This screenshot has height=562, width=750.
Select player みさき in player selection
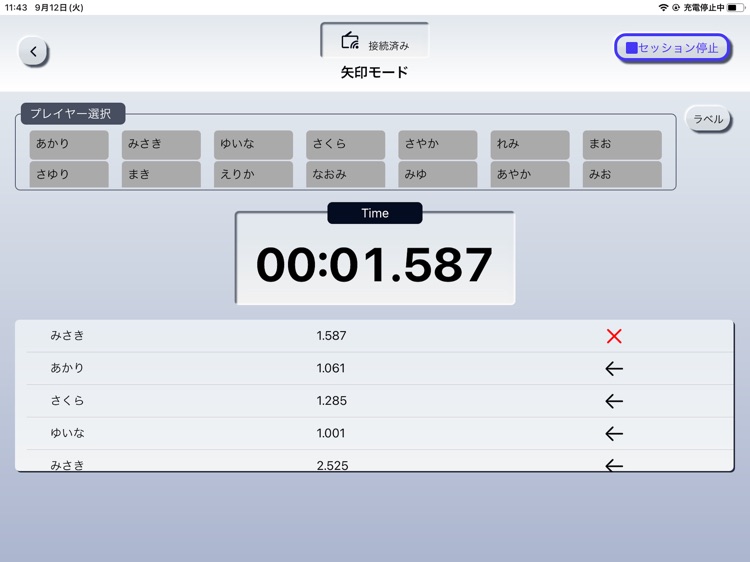tap(161, 144)
